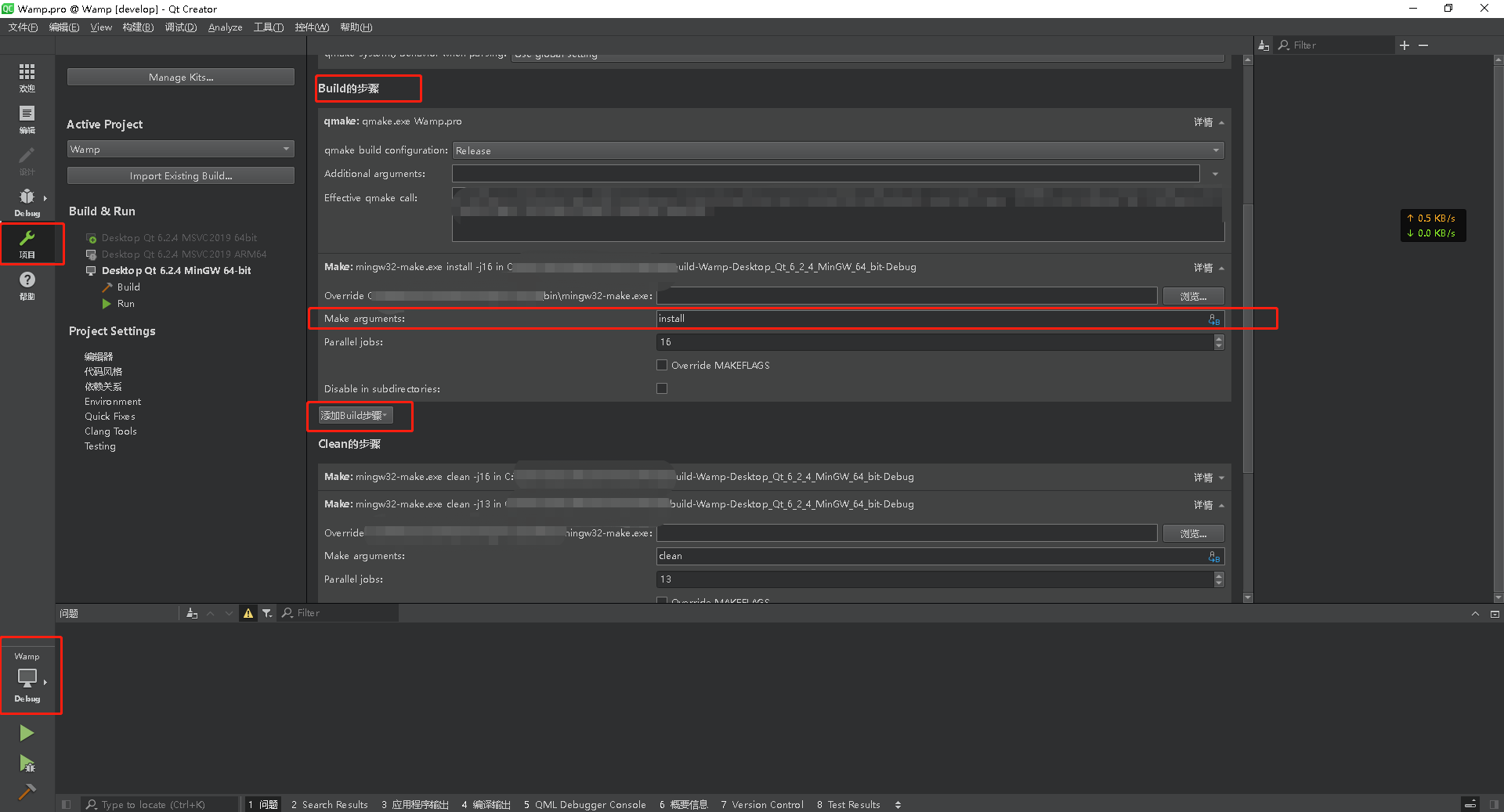Image resolution: width=1504 pixels, height=812 pixels.
Task: Clear the Issues pane with broom icon
Action: point(192,613)
